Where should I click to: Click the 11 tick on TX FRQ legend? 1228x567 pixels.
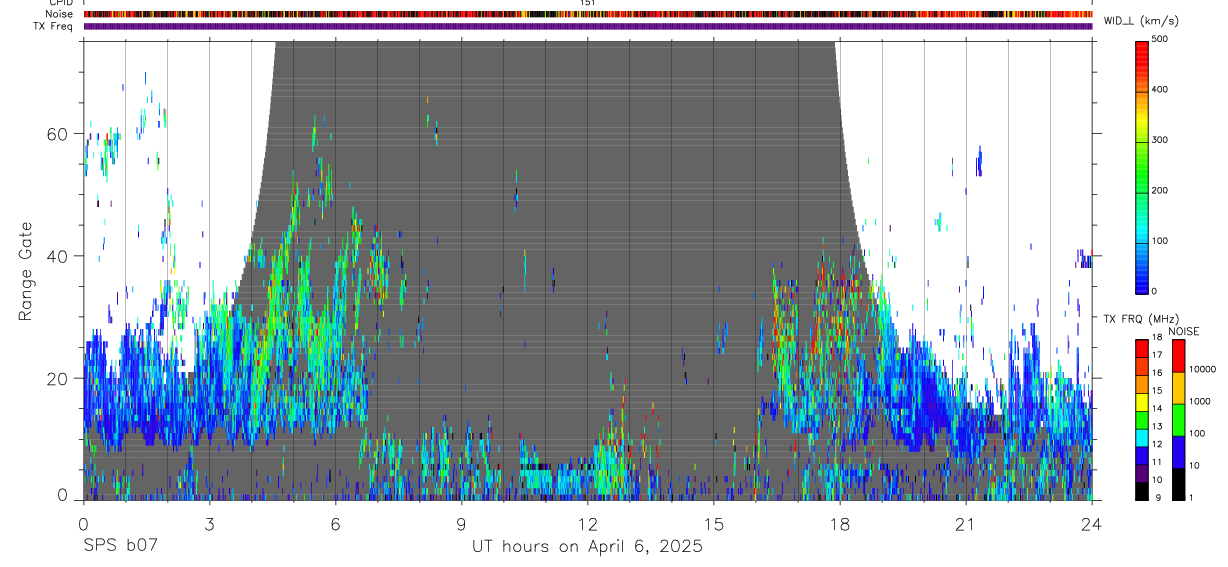coord(1158,462)
